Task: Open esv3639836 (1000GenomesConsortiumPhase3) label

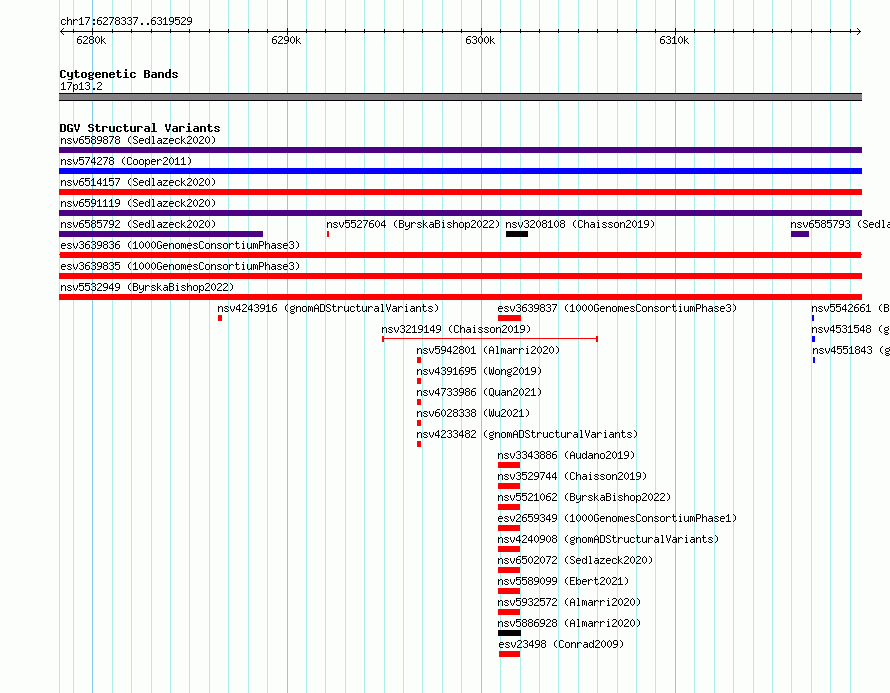Action: [180, 245]
